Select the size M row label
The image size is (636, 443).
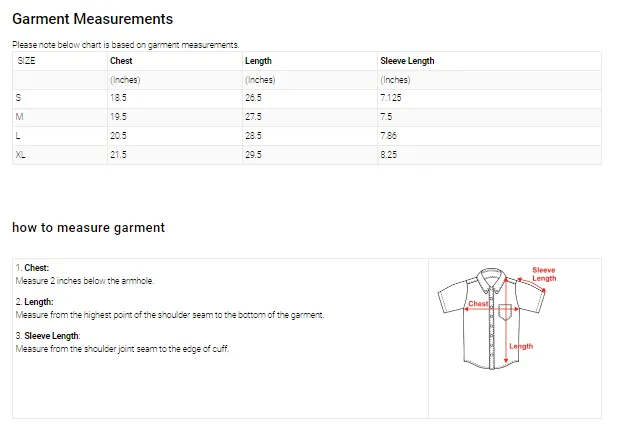click(19, 117)
